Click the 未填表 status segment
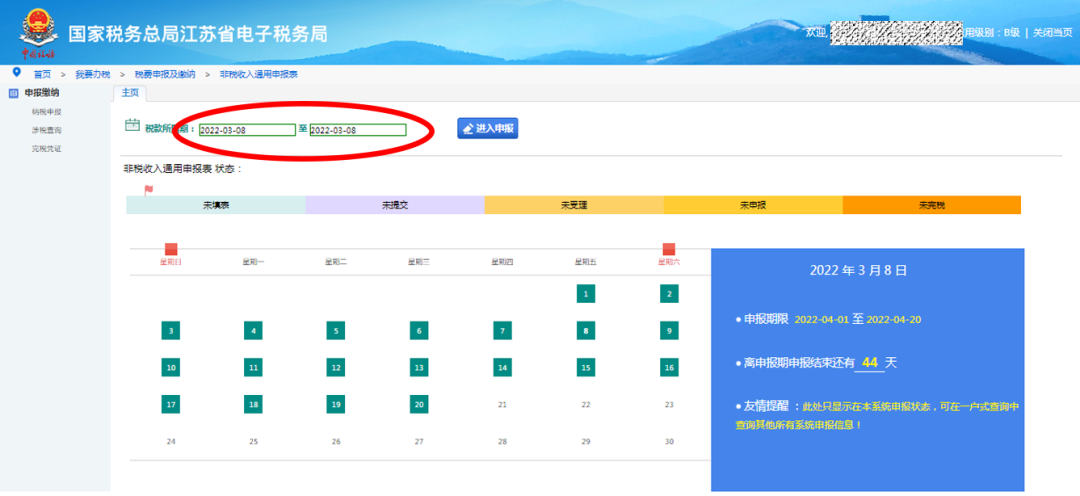Image resolution: width=1080 pixels, height=496 pixels. [216, 205]
